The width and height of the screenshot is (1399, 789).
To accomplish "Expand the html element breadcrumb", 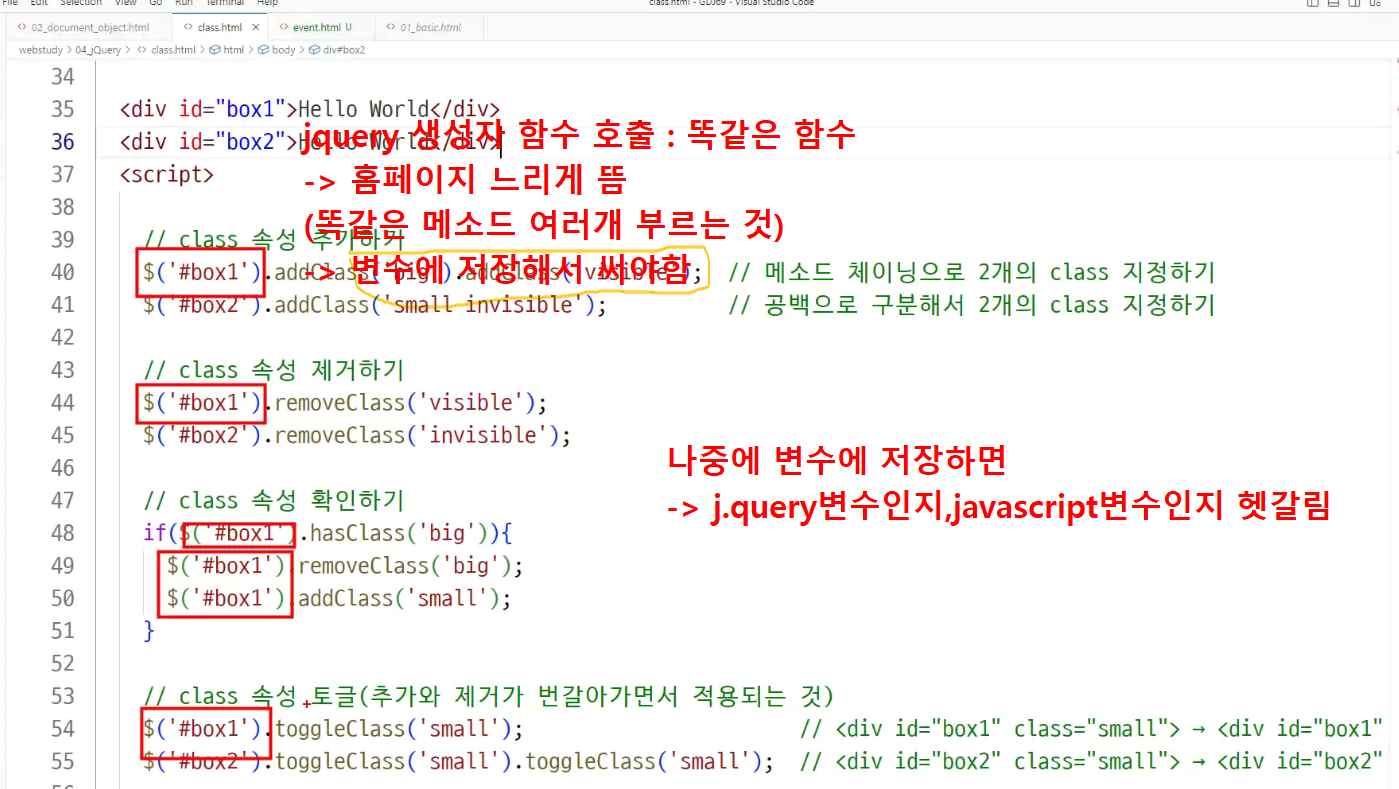I will click(x=226, y=50).
